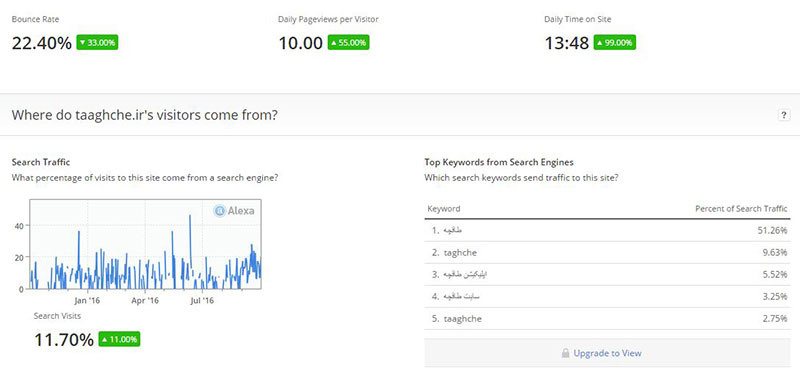The width and height of the screenshot is (800, 379).
Task: Click the Pageviews 55.00% change badge
Action: (348, 42)
